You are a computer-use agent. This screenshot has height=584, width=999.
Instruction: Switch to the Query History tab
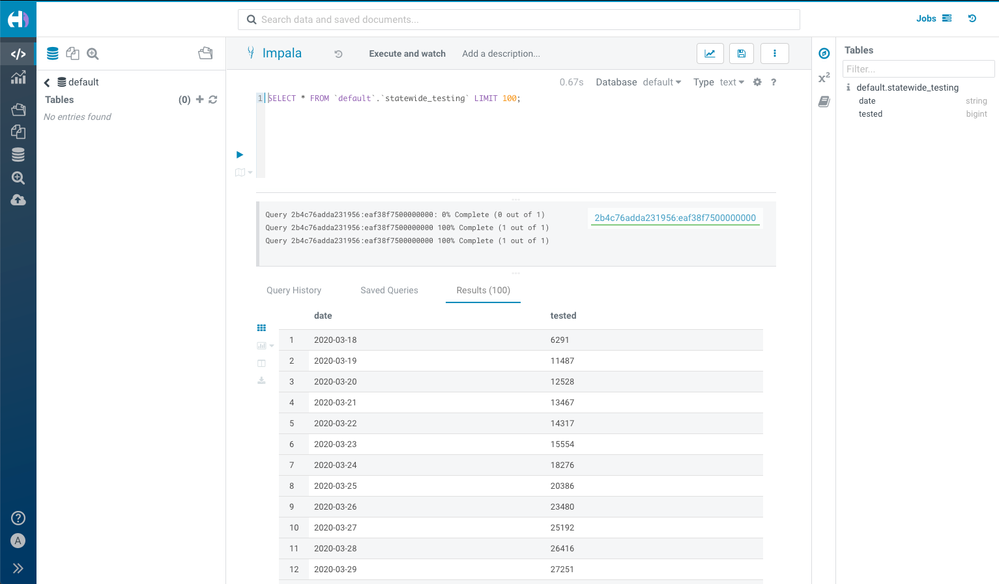coord(294,290)
